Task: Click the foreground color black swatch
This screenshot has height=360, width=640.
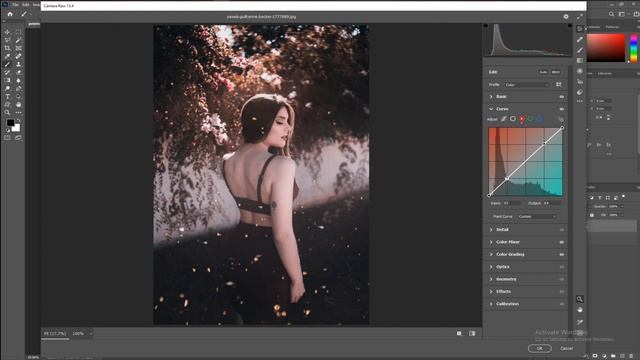Action: (10, 122)
